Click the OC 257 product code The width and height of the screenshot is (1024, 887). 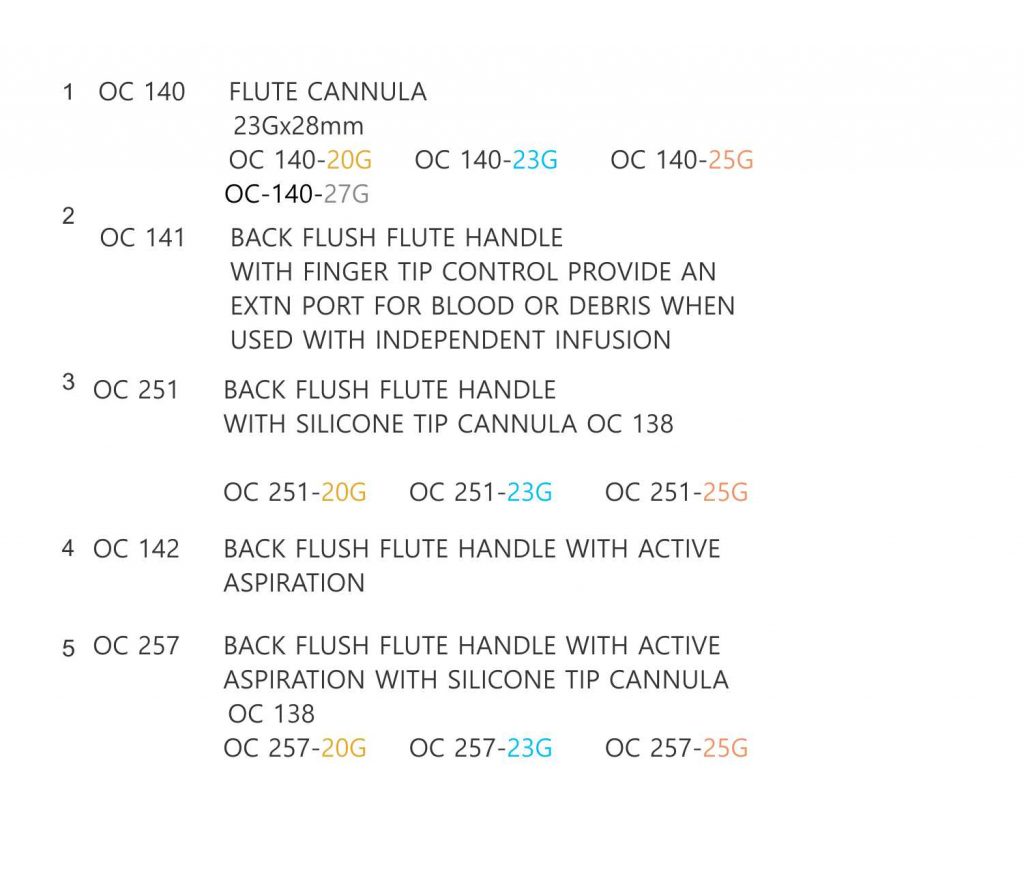coord(136,646)
